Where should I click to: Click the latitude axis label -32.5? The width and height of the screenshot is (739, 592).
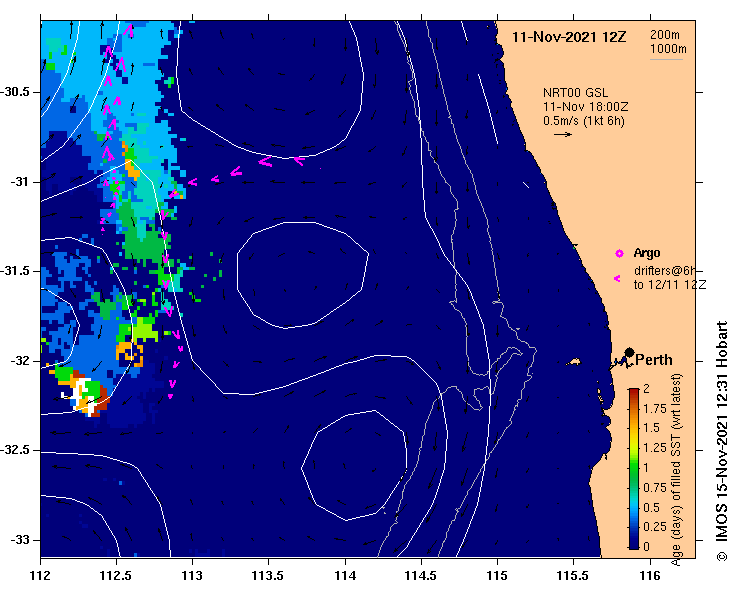(15, 450)
